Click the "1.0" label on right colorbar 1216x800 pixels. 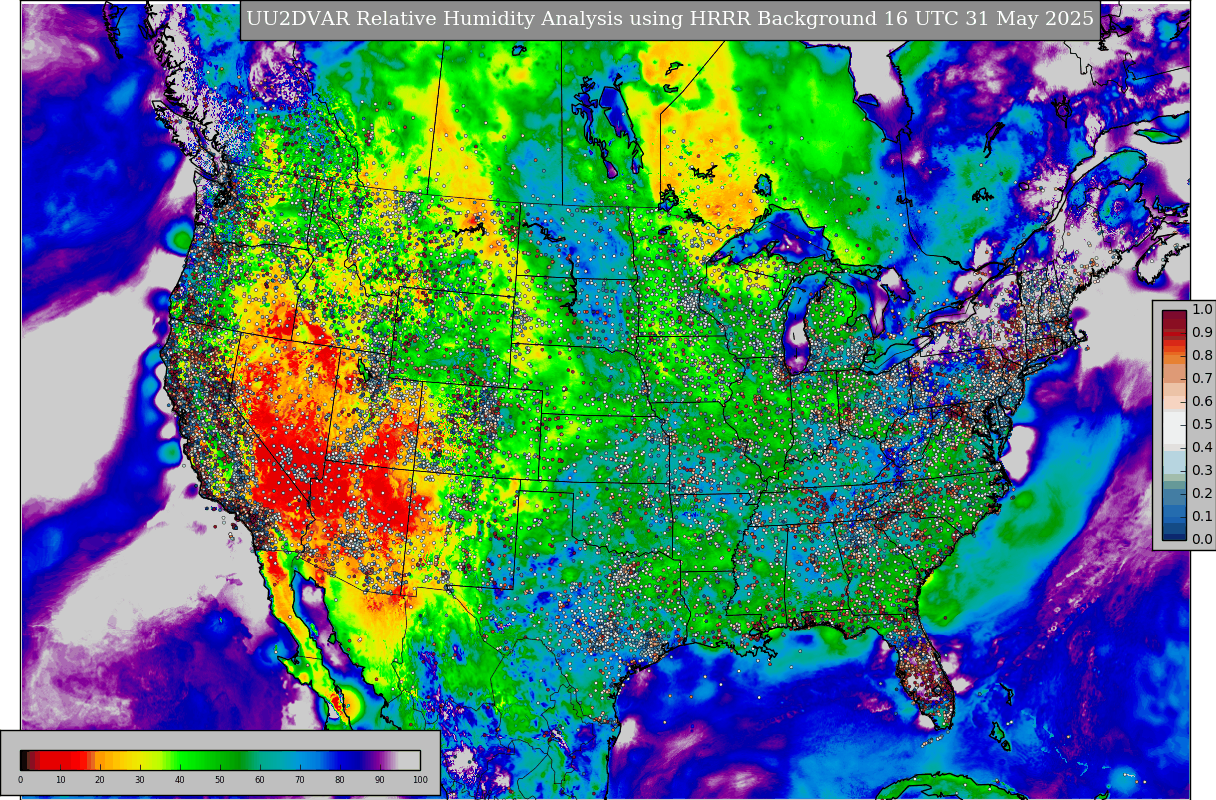pos(1202,310)
